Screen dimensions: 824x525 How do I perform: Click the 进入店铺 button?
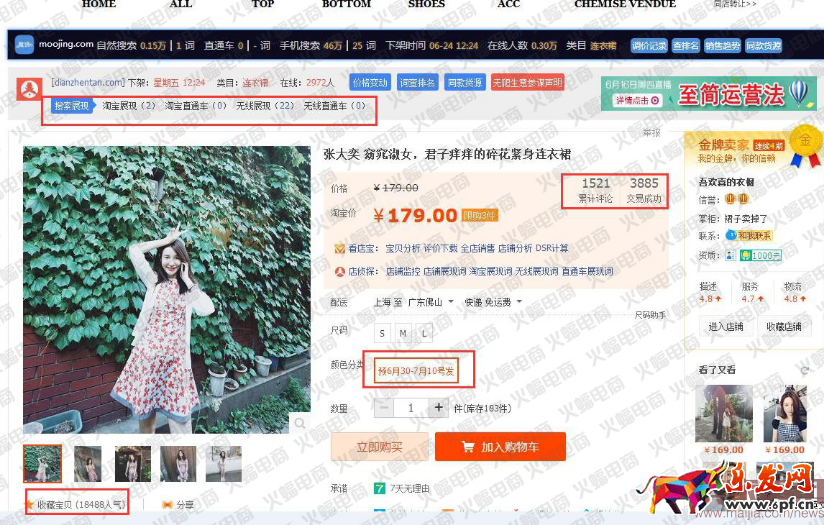click(x=725, y=326)
